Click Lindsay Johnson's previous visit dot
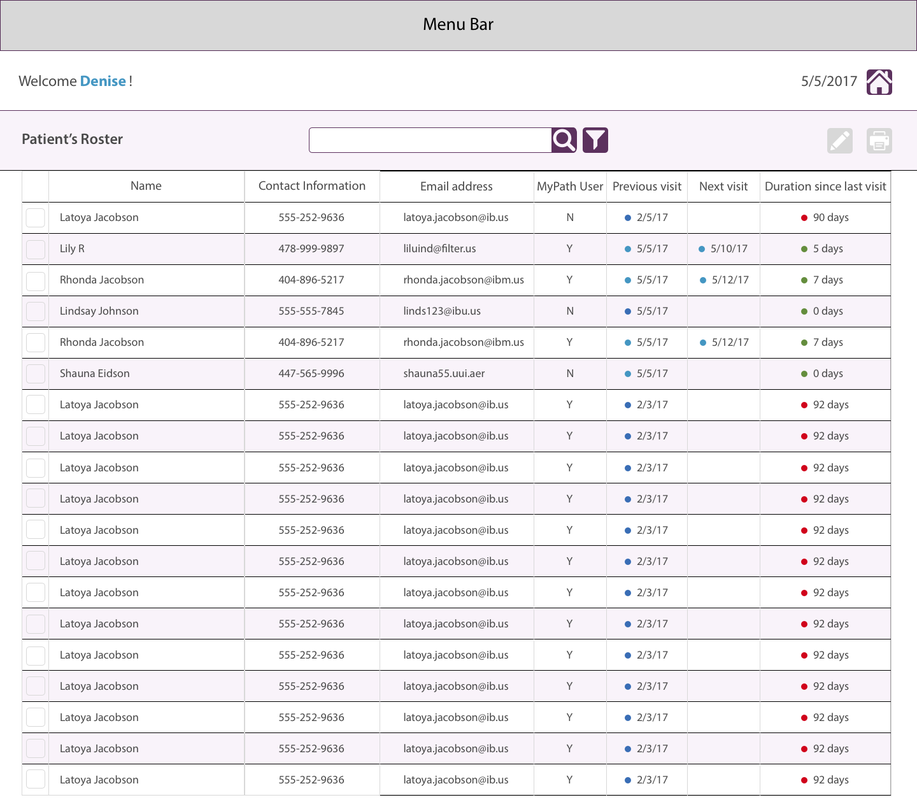This screenshot has height=800, width=917. tap(628, 311)
